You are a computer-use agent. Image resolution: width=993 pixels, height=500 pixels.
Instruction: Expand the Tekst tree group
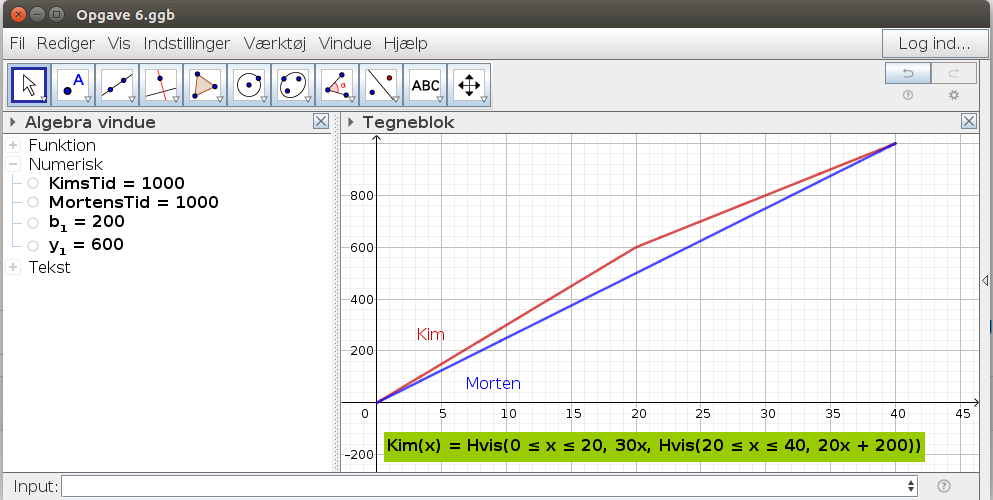[13, 267]
